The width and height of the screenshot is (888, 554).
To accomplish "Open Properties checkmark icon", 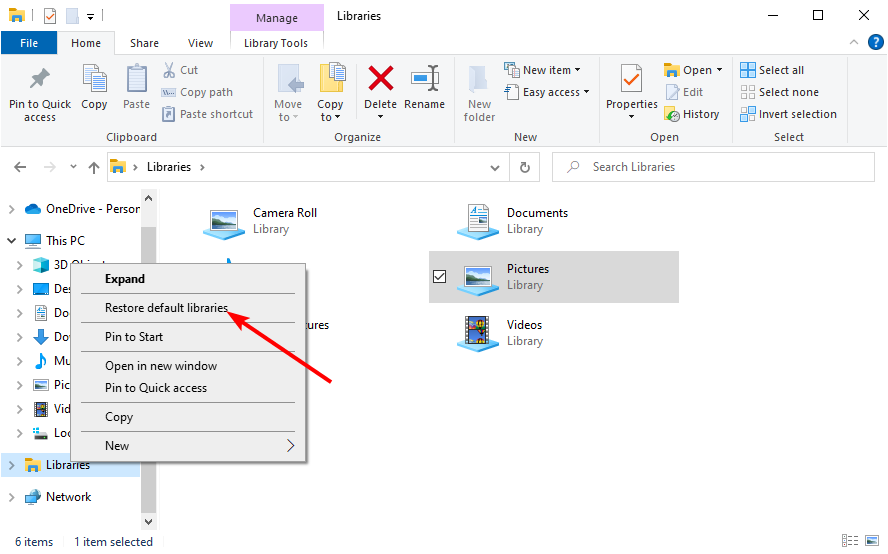I will coord(631,78).
